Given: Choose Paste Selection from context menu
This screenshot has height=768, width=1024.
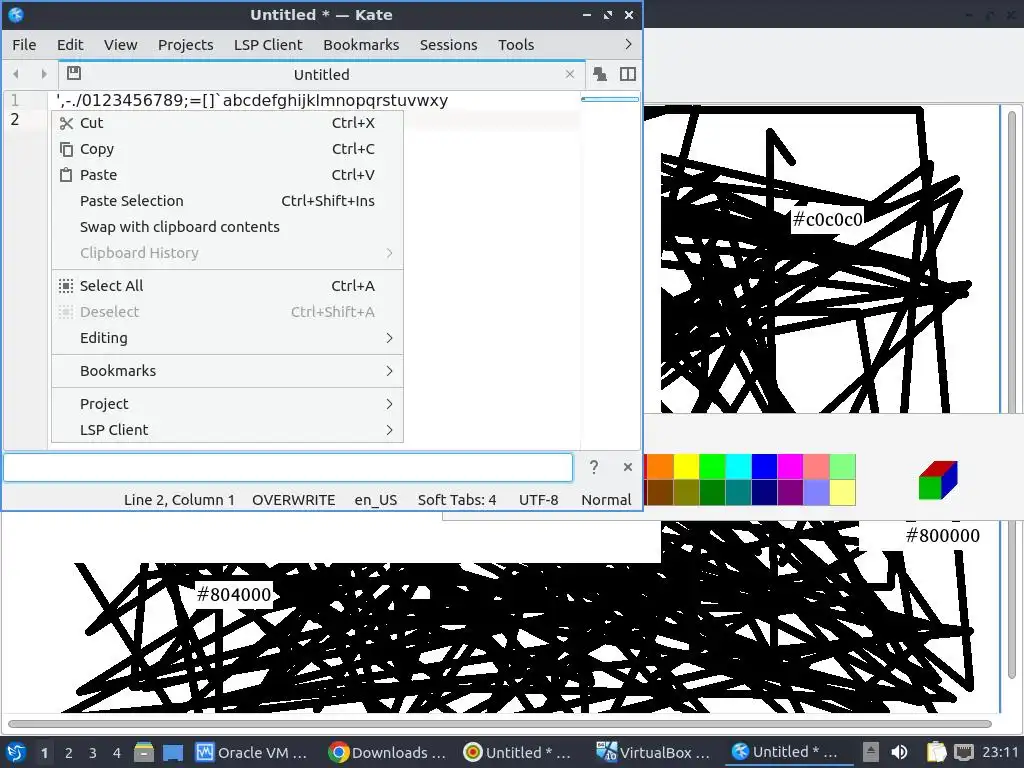Looking at the screenshot, I should [x=227, y=201].
